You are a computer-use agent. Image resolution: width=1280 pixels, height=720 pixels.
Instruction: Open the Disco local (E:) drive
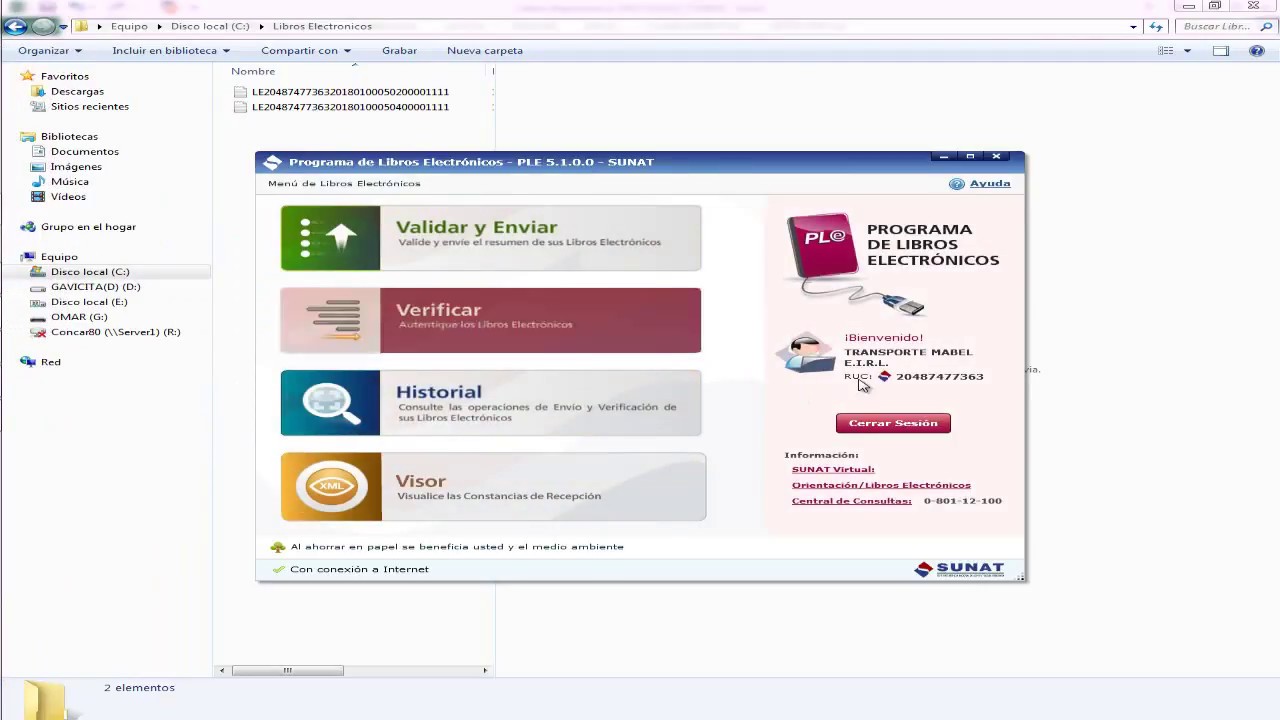pos(89,301)
